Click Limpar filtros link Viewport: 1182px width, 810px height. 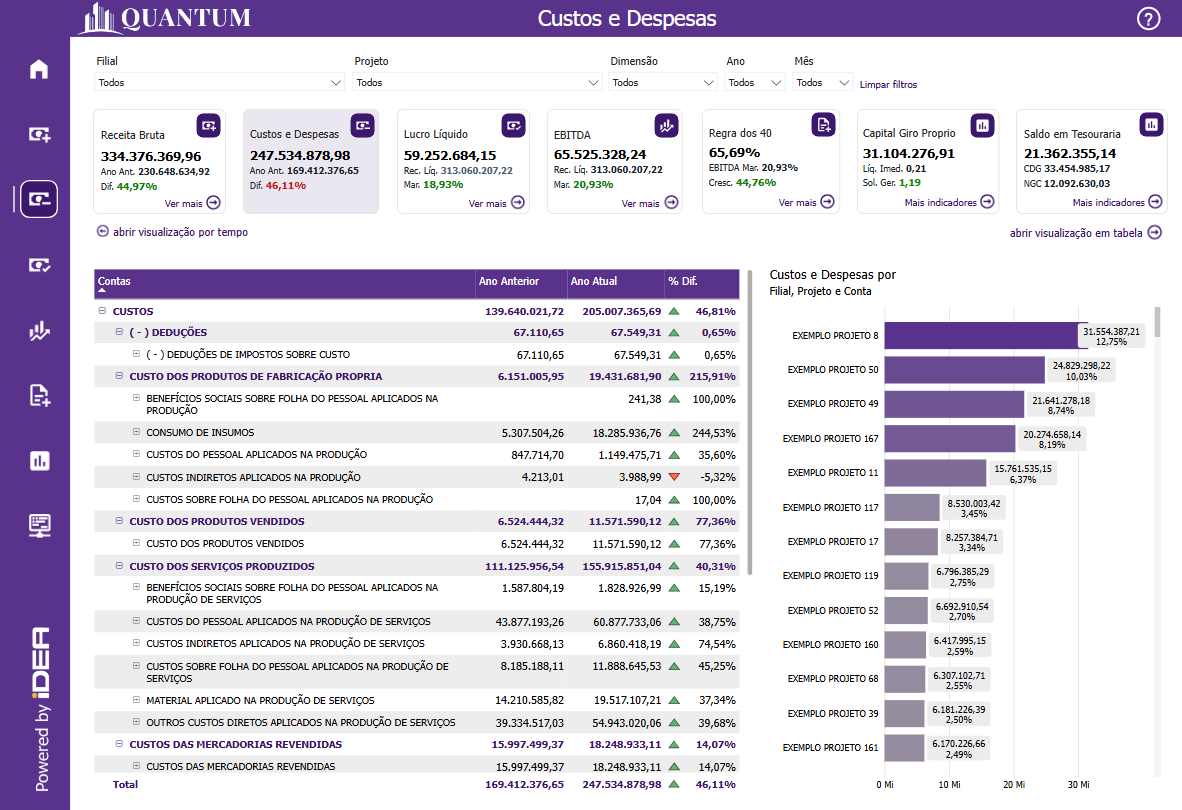pos(888,85)
